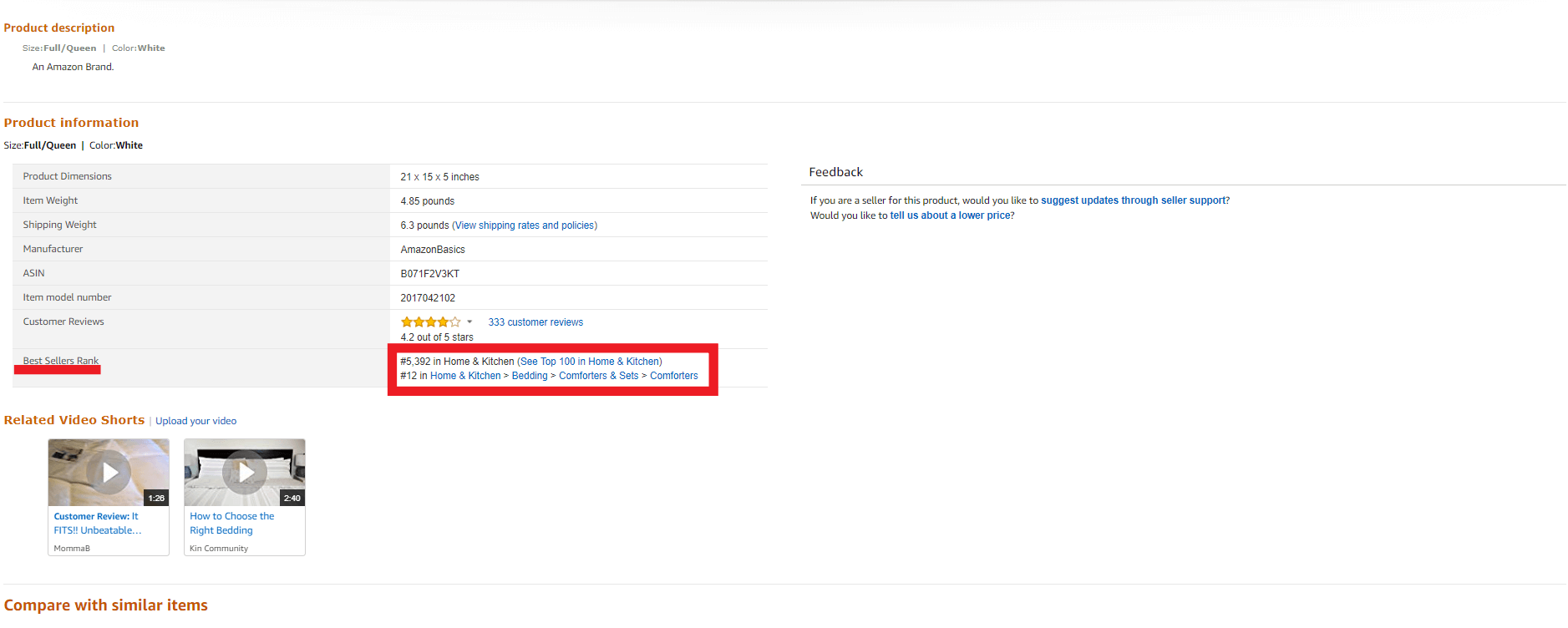Image resolution: width=1568 pixels, height=628 pixels.
Task: Open See Top 100 in Home & Kitchen
Action: (x=589, y=362)
